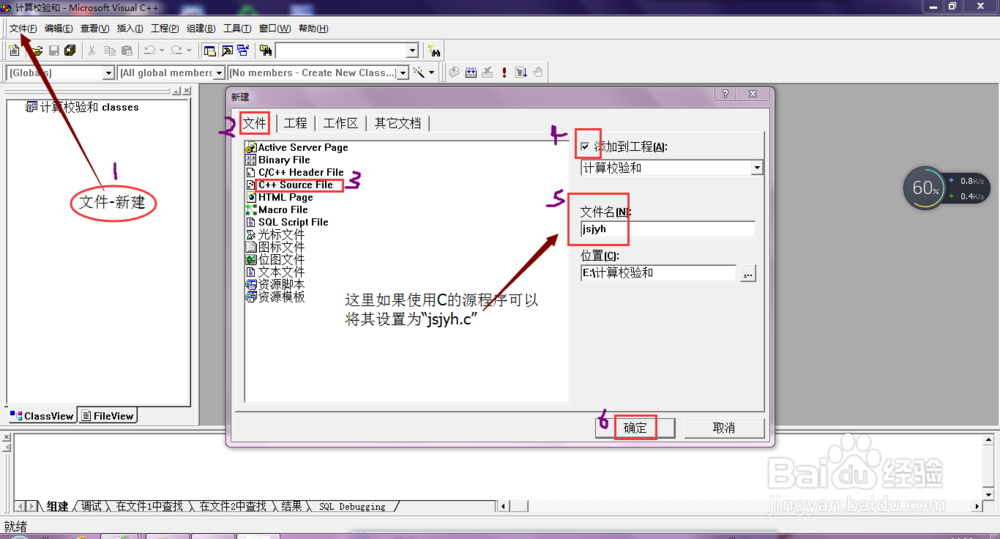Click the Redo arrow icon

tap(177, 50)
